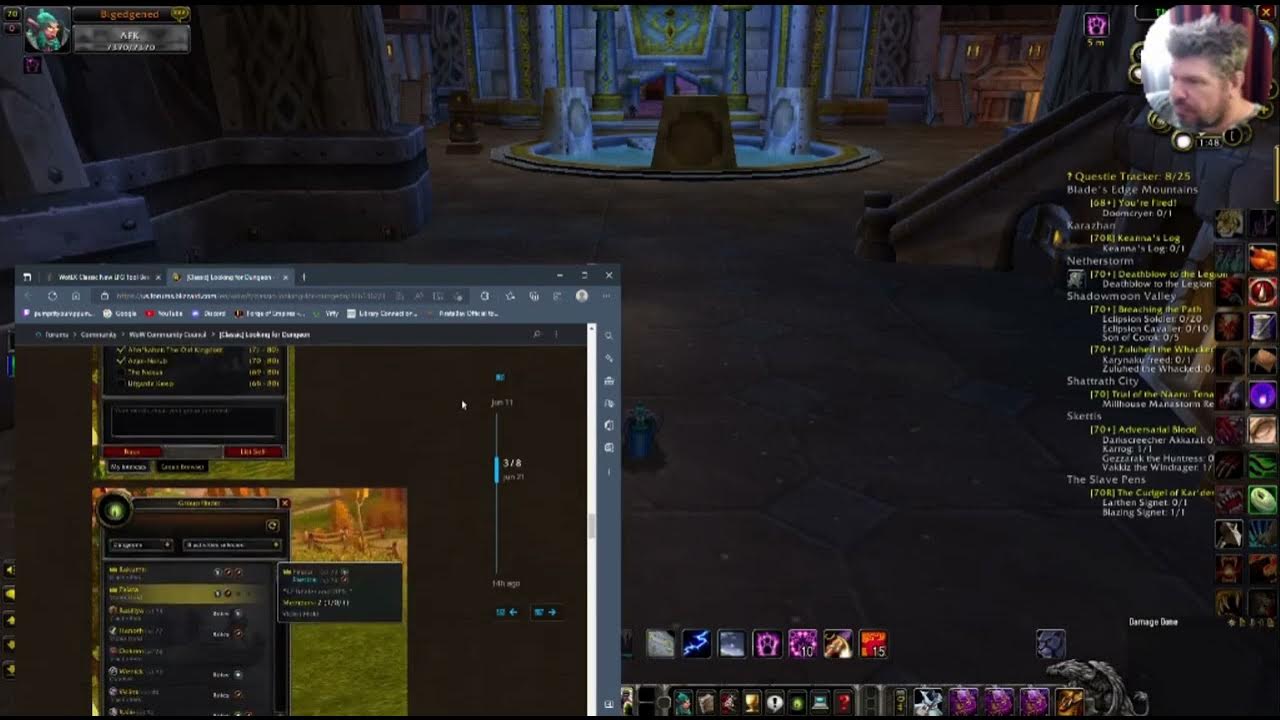Toggle The Nexus checkbox

(121, 372)
